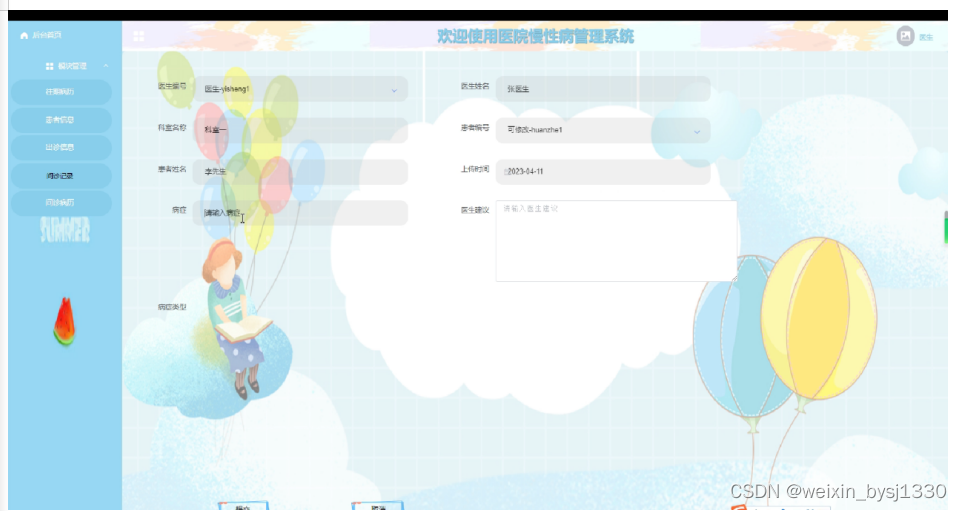Open the 医生编号 dropdown showing 医生-yisheng1
Image resolution: width=962 pixels, height=511 pixels.
point(300,89)
